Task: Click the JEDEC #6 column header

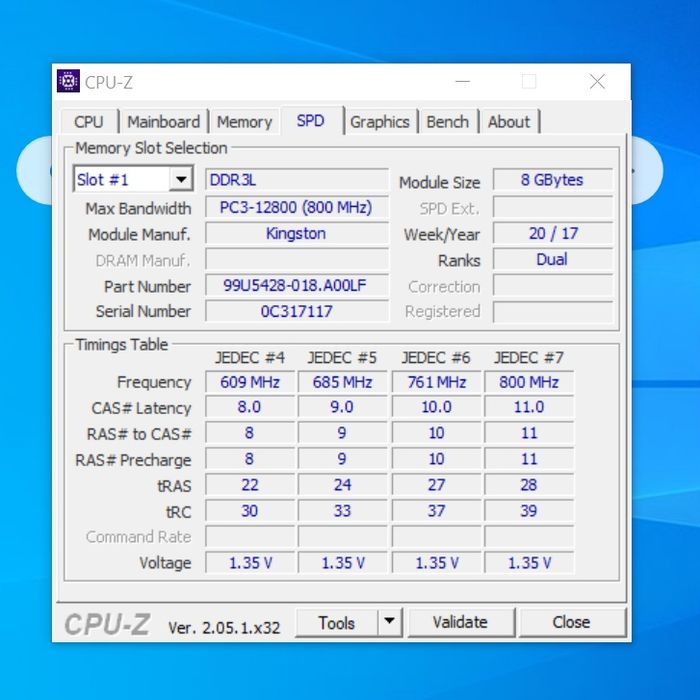Action: pos(436,358)
